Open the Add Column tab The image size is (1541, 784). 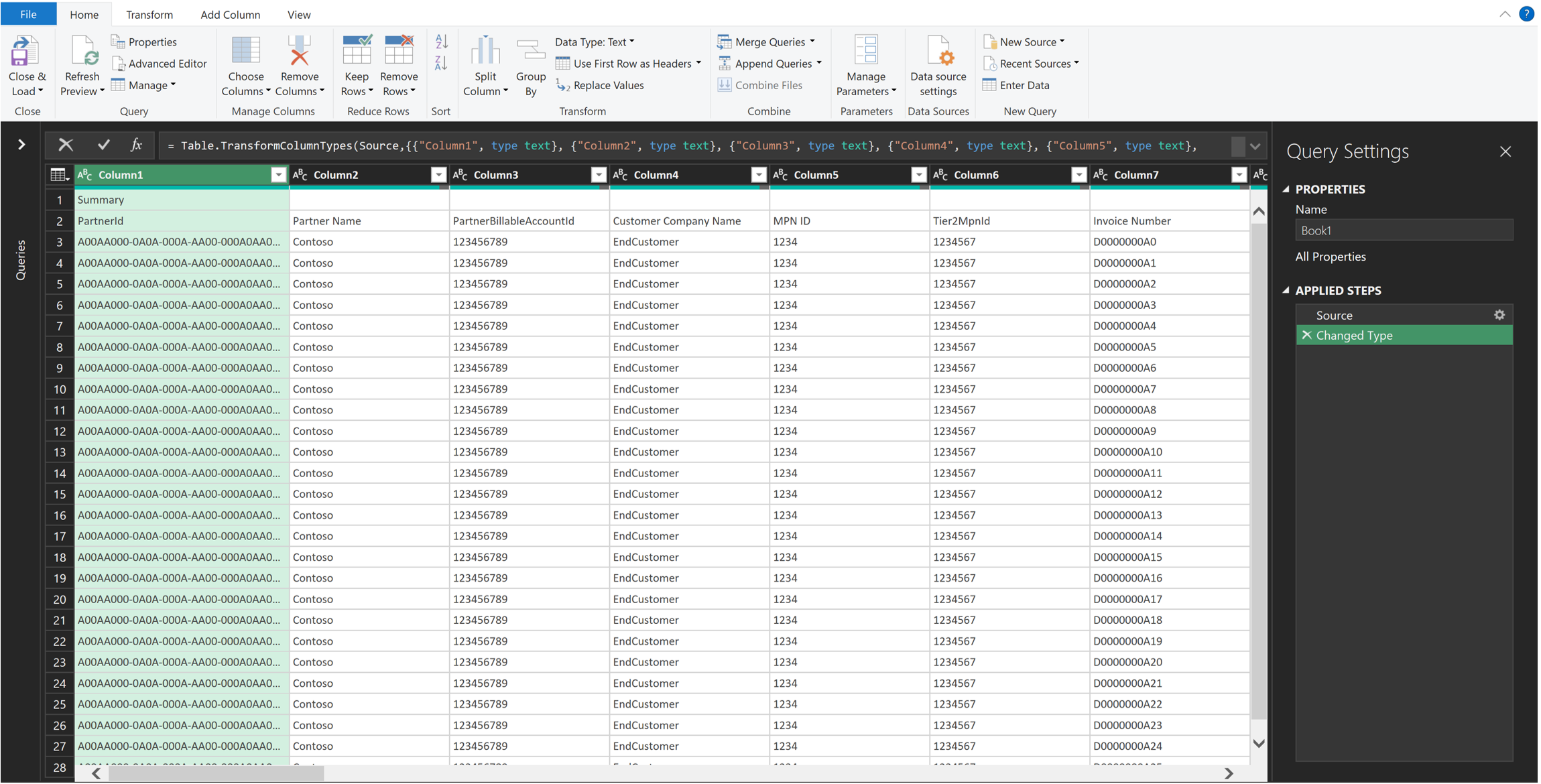[x=230, y=14]
